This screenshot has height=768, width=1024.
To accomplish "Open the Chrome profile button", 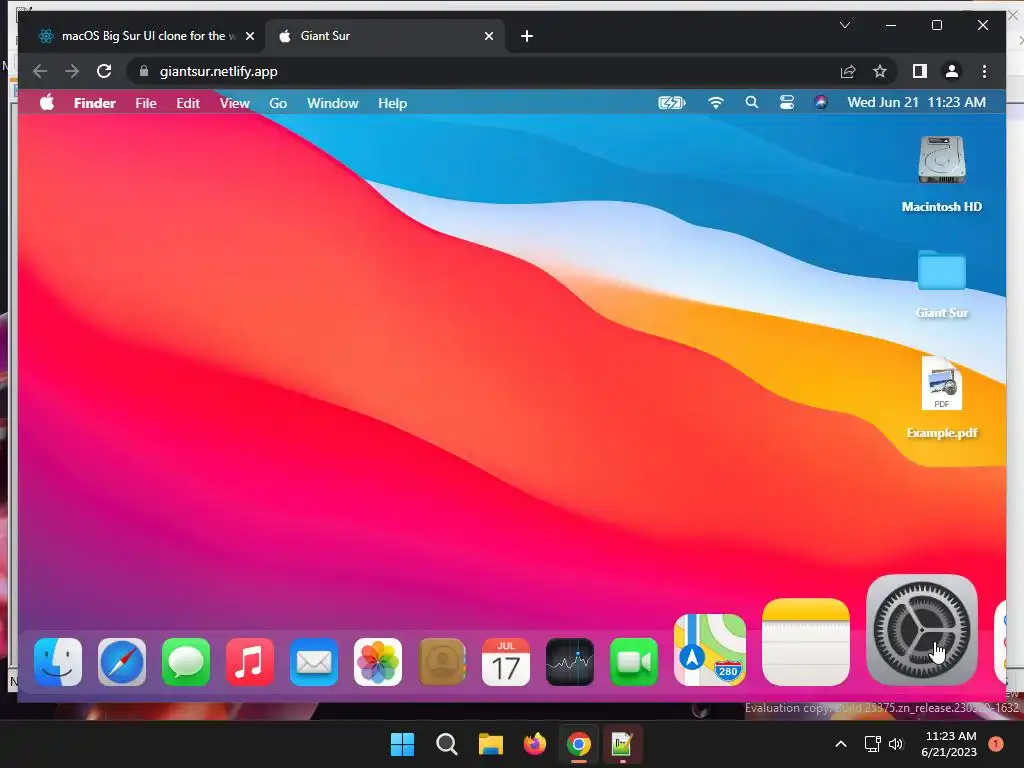I will click(x=952, y=71).
